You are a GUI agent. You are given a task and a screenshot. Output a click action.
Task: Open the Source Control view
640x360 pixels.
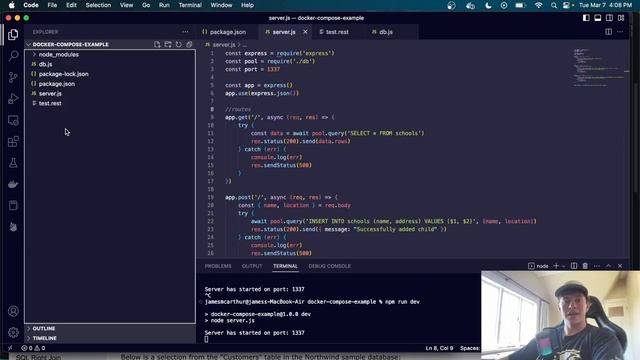pyautogui.click(x=13, y=77)
